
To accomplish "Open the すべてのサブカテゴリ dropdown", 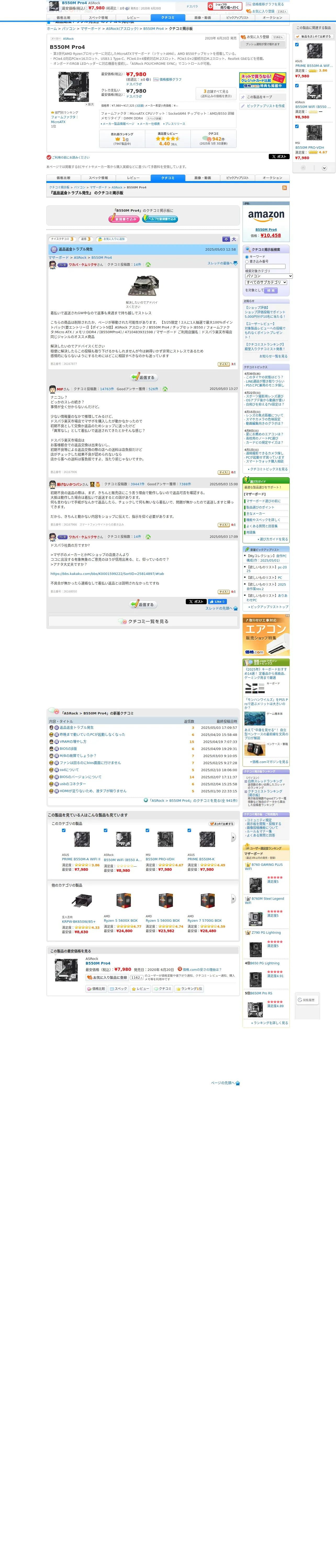I will [266, 283].
